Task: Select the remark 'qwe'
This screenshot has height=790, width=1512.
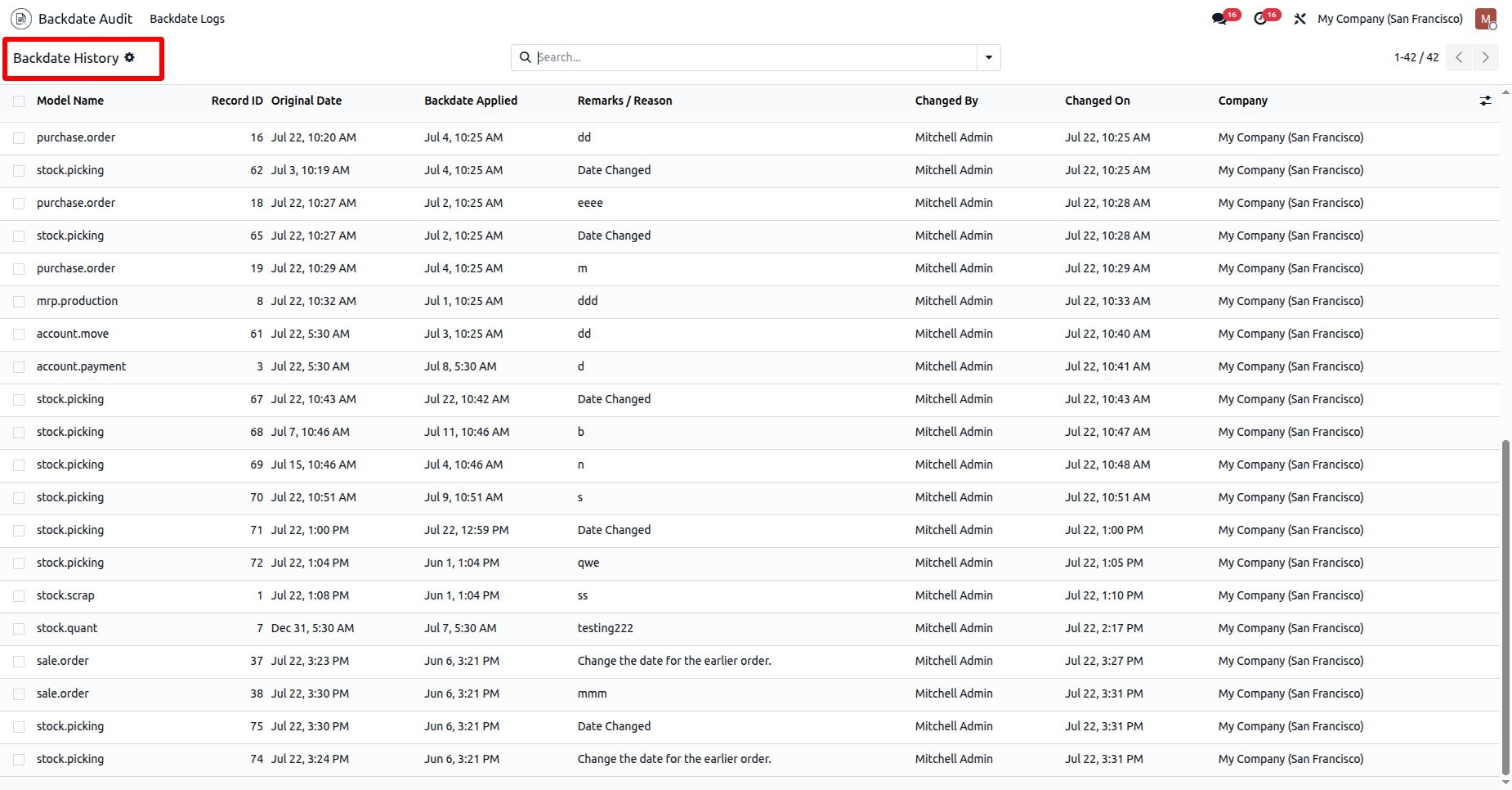Action: point(588,563)
